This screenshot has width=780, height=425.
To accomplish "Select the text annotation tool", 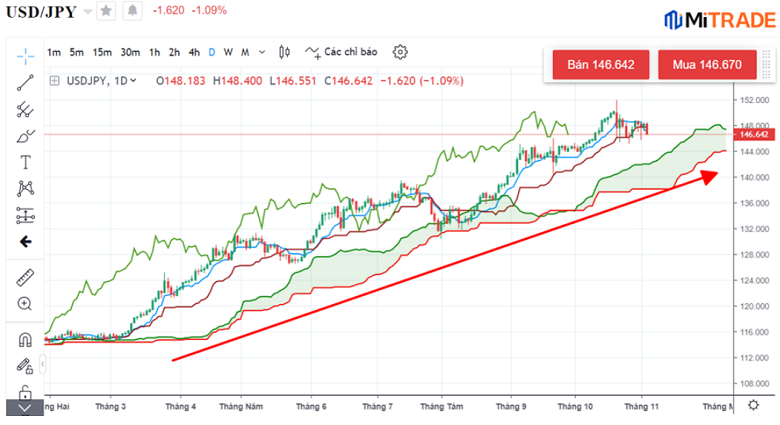I will click(26, 161).
